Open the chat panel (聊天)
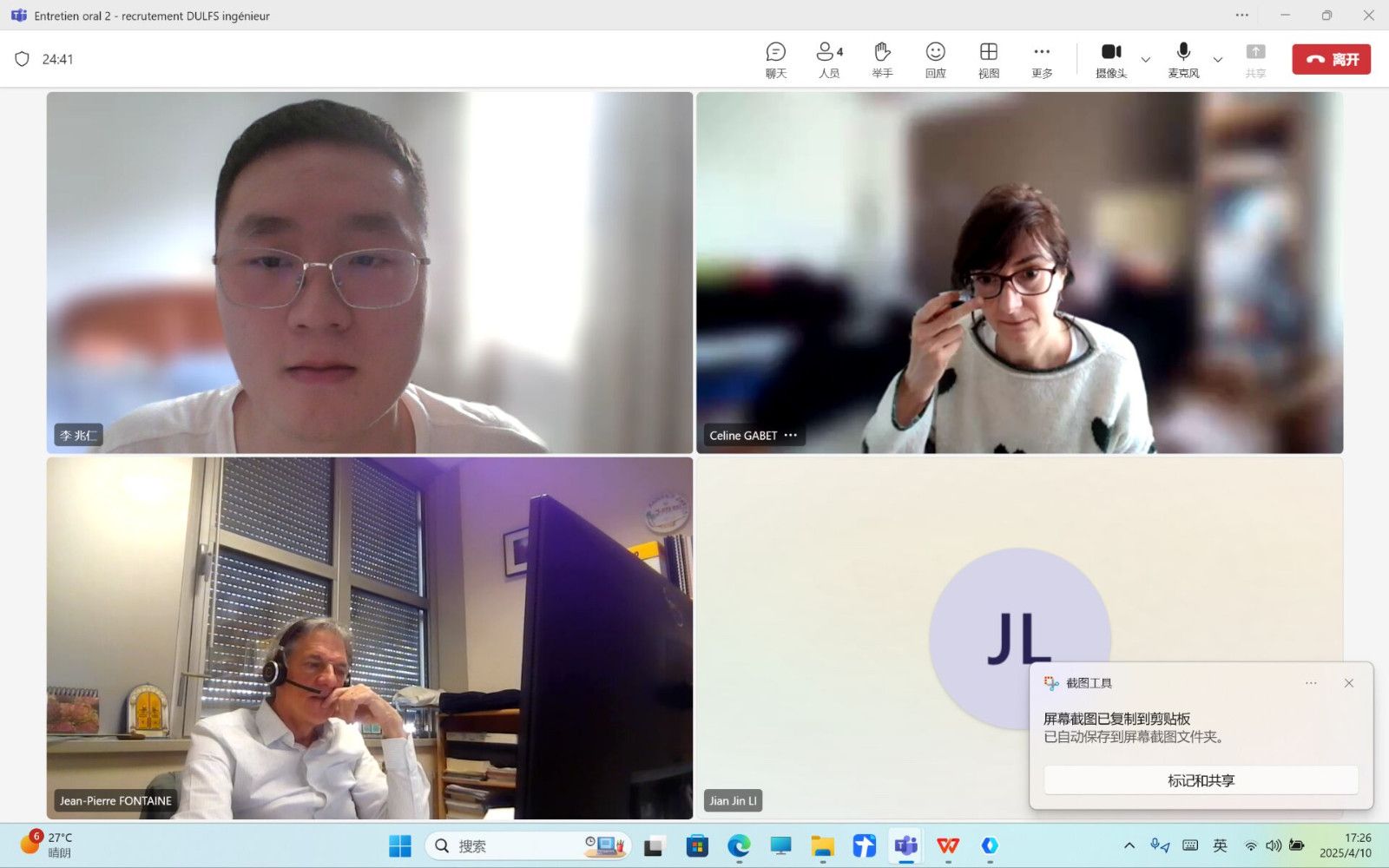This screenshot has width=1389, height=868. tap(775, 60)
